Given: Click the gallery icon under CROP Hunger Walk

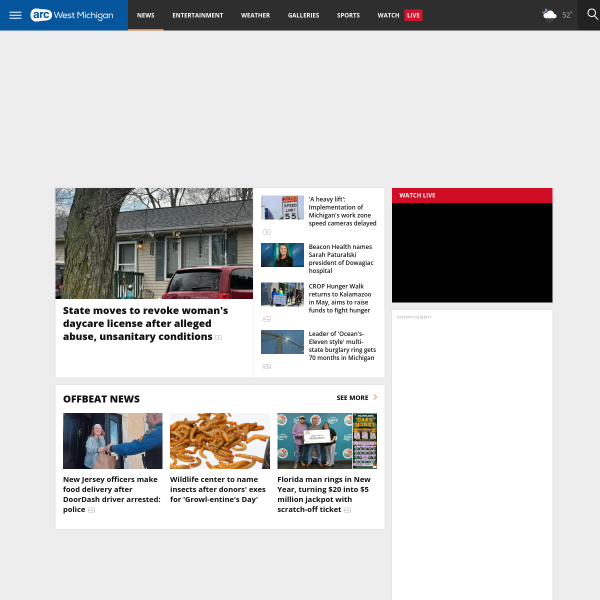Looking at the screenshot, I should coord(267,319).
